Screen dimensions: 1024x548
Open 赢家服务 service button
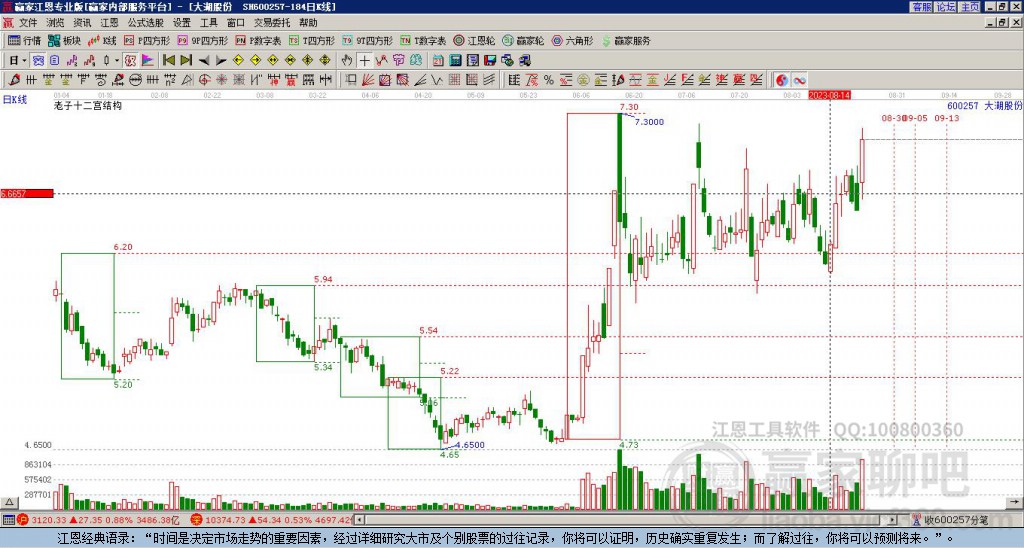(626, 40)
